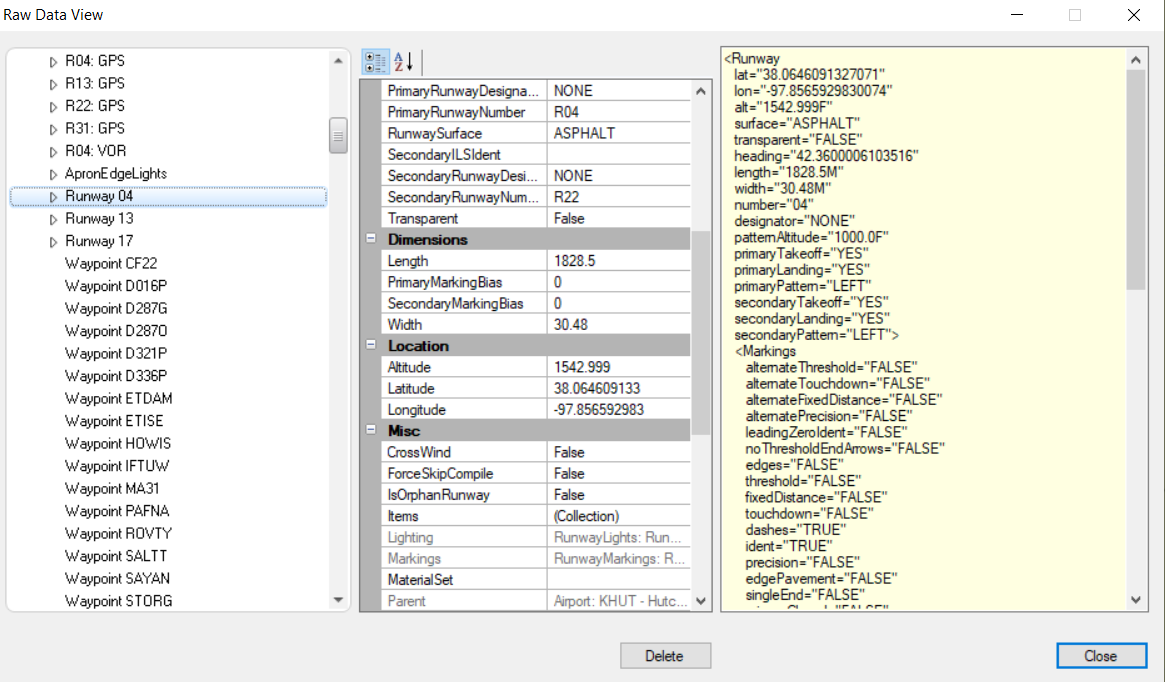
Task: Click the Delete button
Action: point(665,655)
